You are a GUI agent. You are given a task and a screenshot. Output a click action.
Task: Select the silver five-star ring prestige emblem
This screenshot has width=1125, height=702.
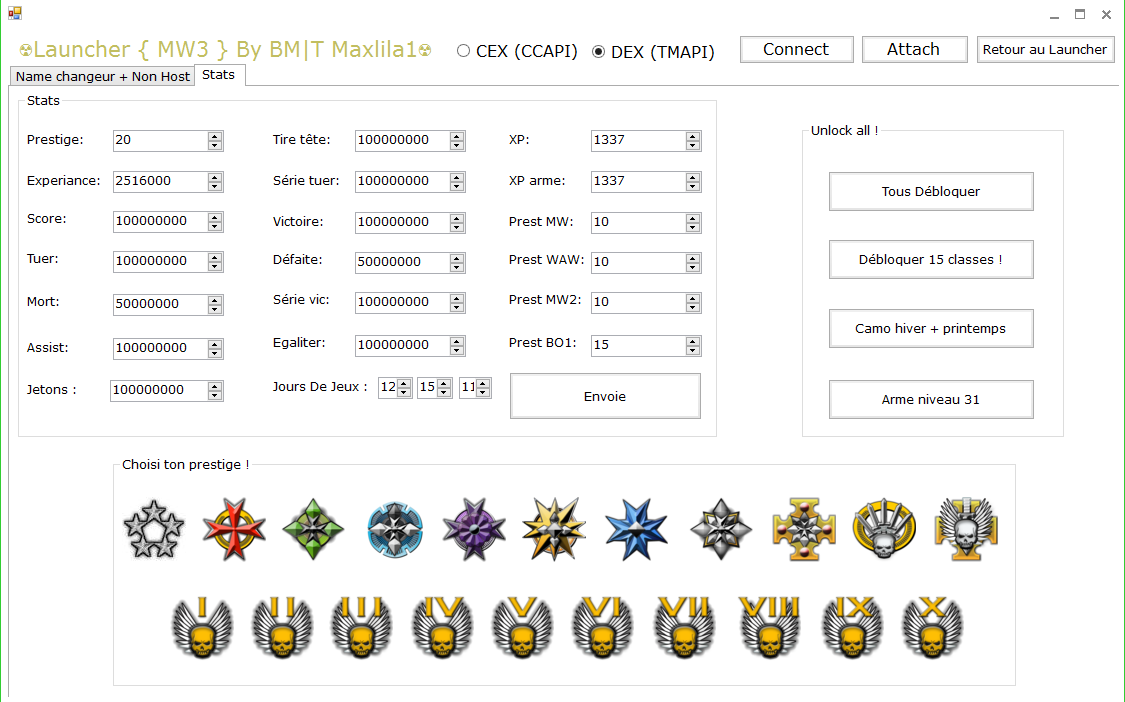click(154, 529)
